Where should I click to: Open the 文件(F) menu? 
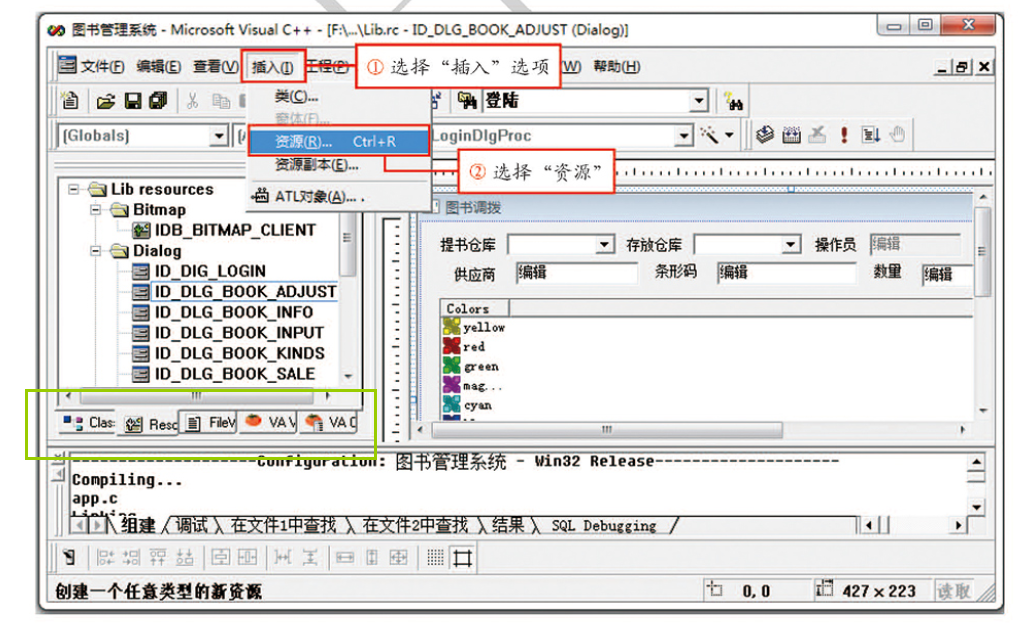[x=102, y=66]
